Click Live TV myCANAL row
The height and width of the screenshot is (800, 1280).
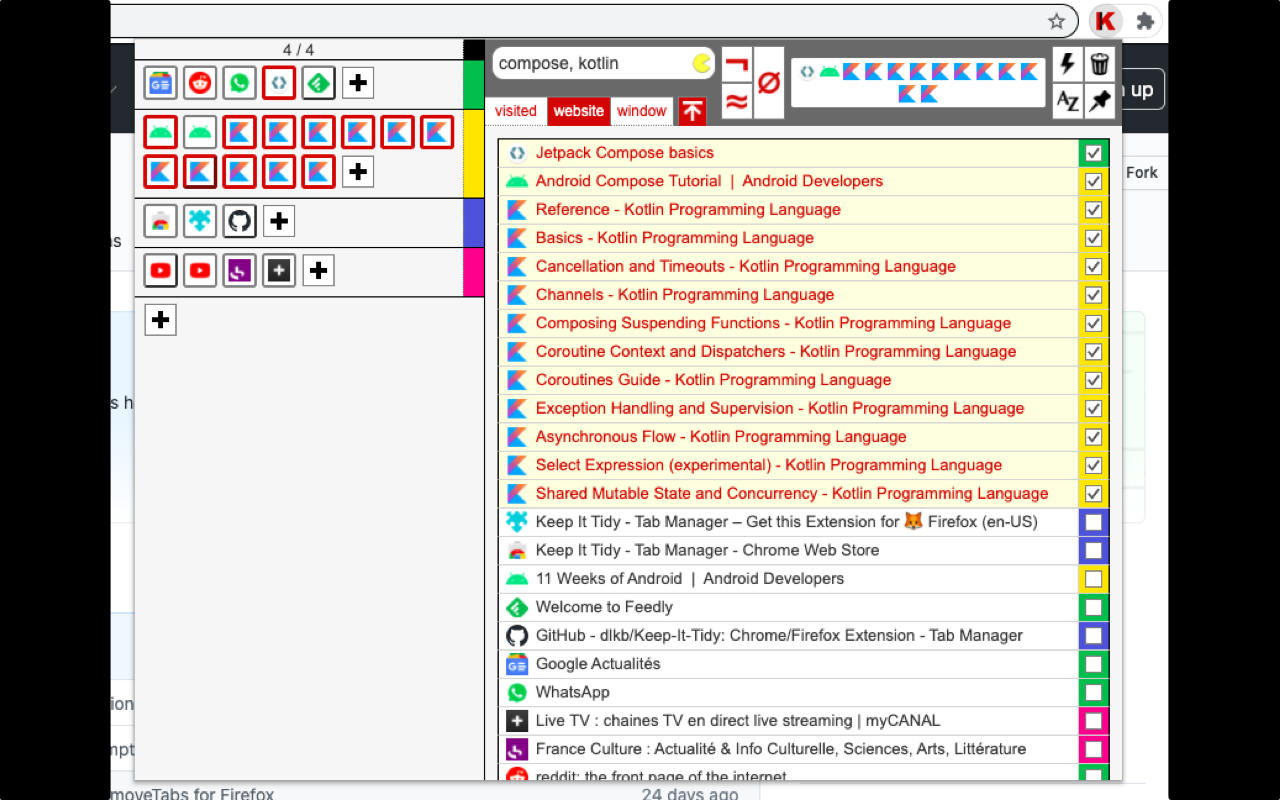click(x=789, y=721)
